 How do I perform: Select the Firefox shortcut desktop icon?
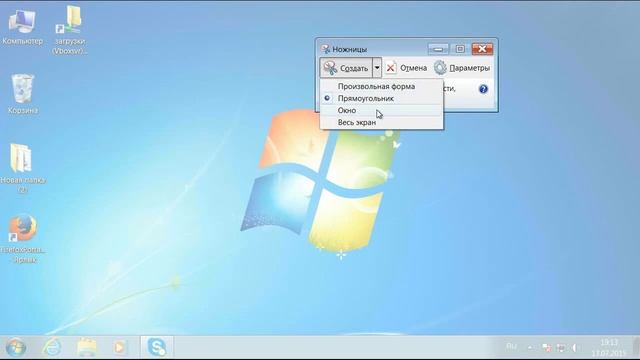(x=23, y=239)
